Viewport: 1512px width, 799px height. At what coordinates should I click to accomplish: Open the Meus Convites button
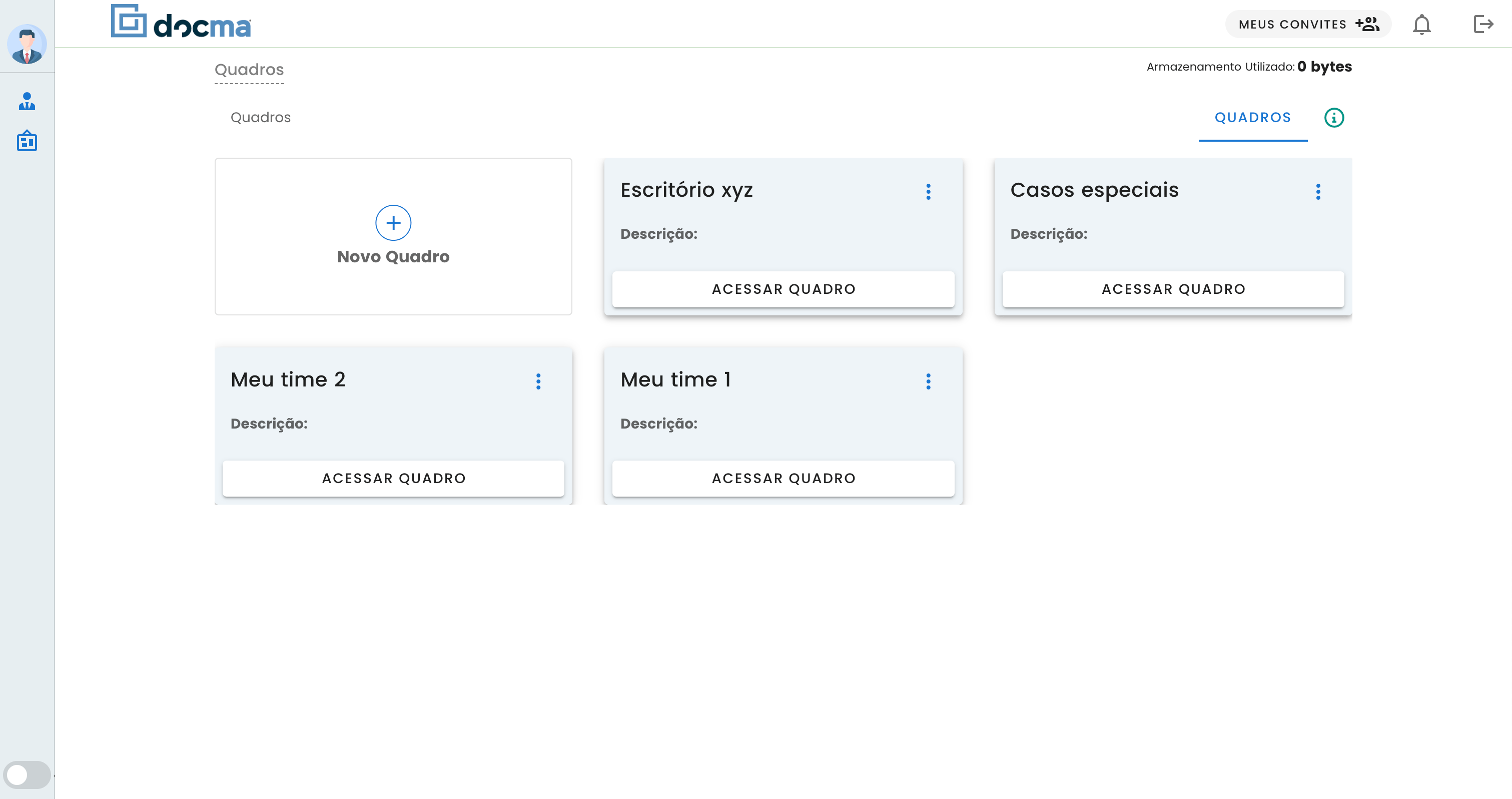tap(1308, 25)
